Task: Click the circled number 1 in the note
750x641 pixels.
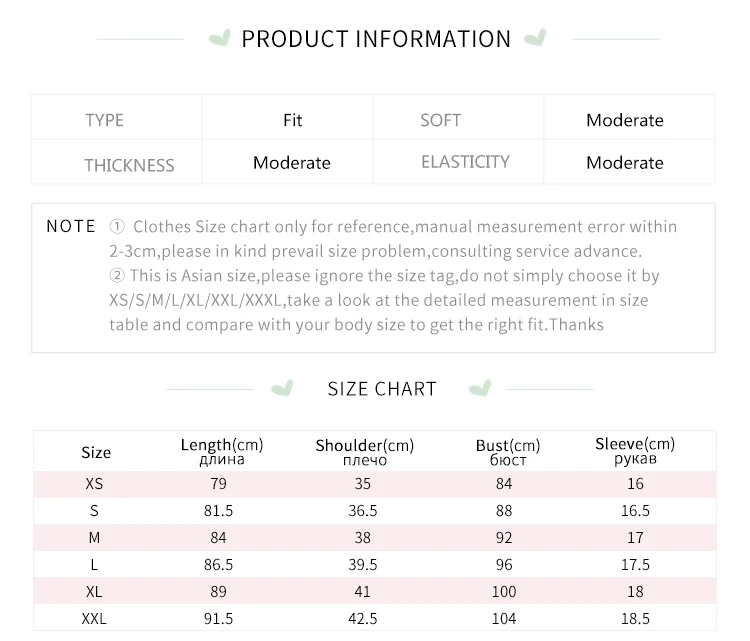Action: (x=117, y=227)
